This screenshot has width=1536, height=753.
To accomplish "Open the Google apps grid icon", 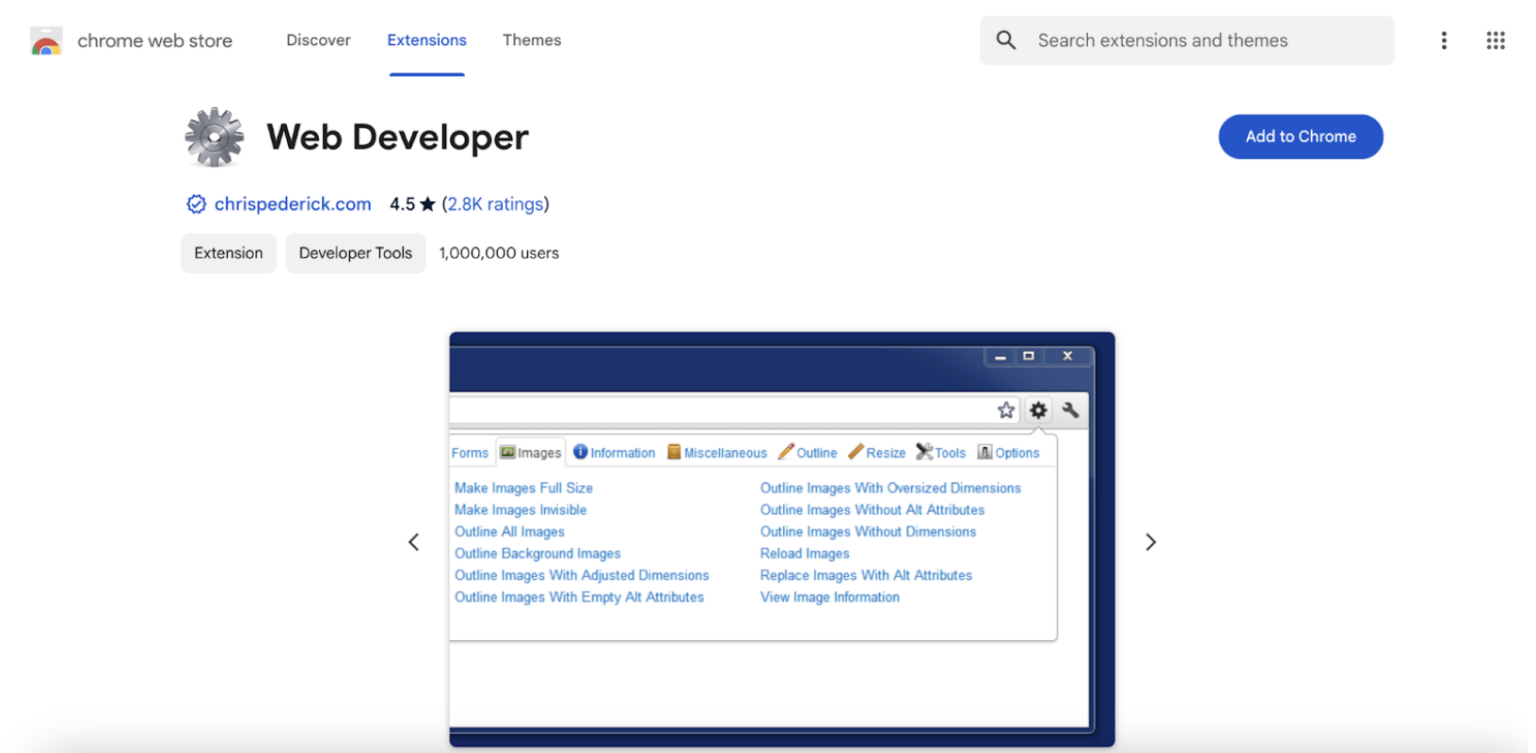I will click(1495, 40).
